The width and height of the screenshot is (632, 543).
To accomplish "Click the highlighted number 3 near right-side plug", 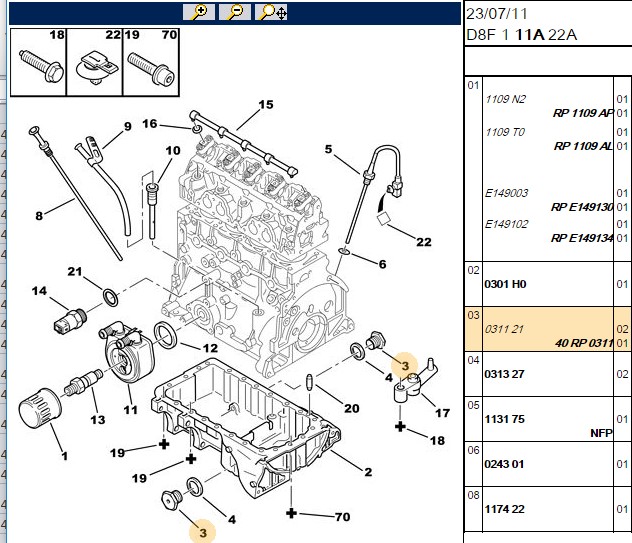I will (405, 365).
